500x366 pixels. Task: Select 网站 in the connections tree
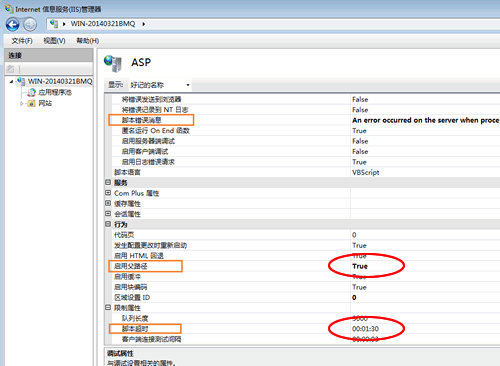pos(45,103)
